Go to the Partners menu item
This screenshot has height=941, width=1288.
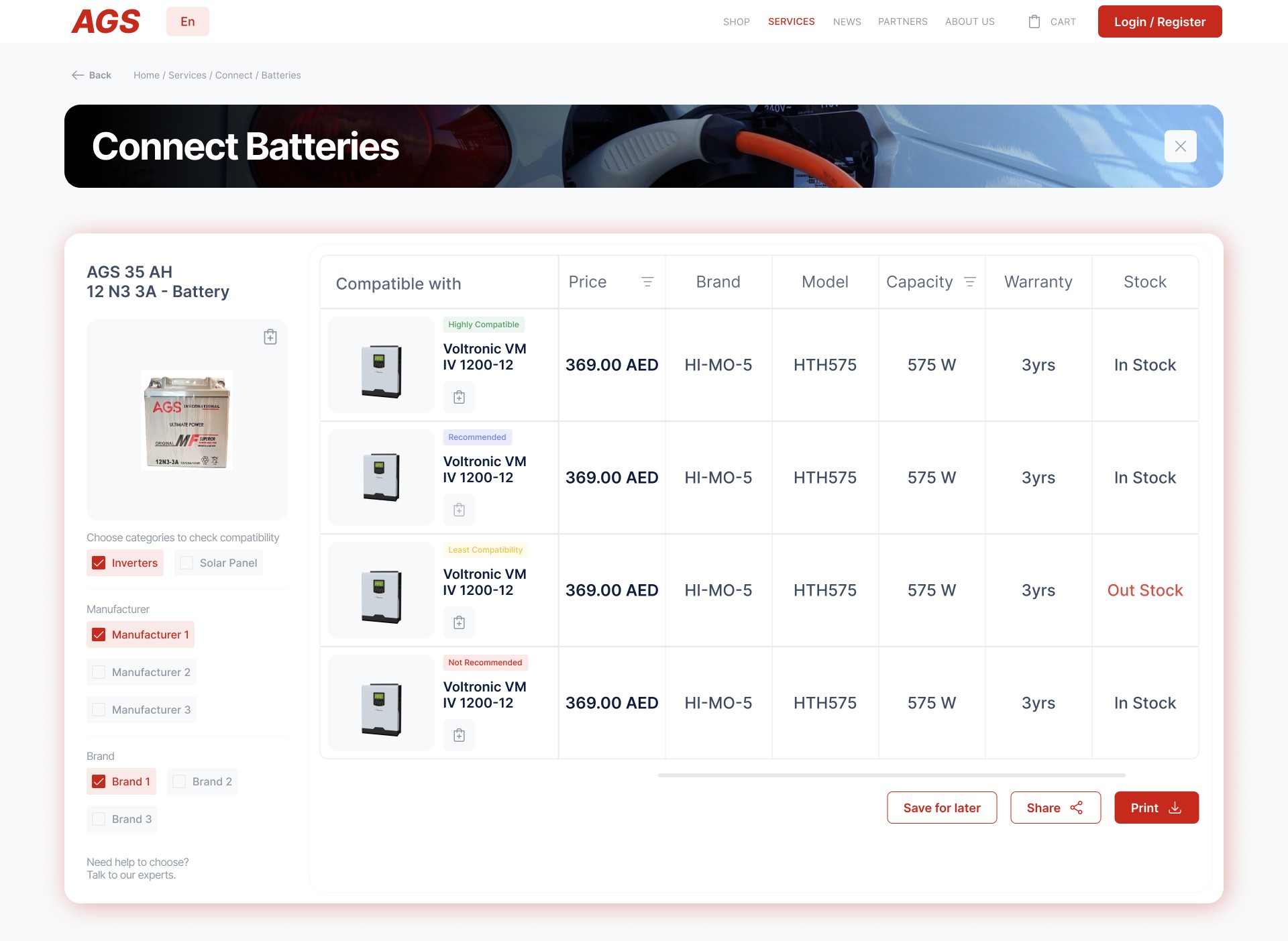pyautogui.click(x=902, y=21)
